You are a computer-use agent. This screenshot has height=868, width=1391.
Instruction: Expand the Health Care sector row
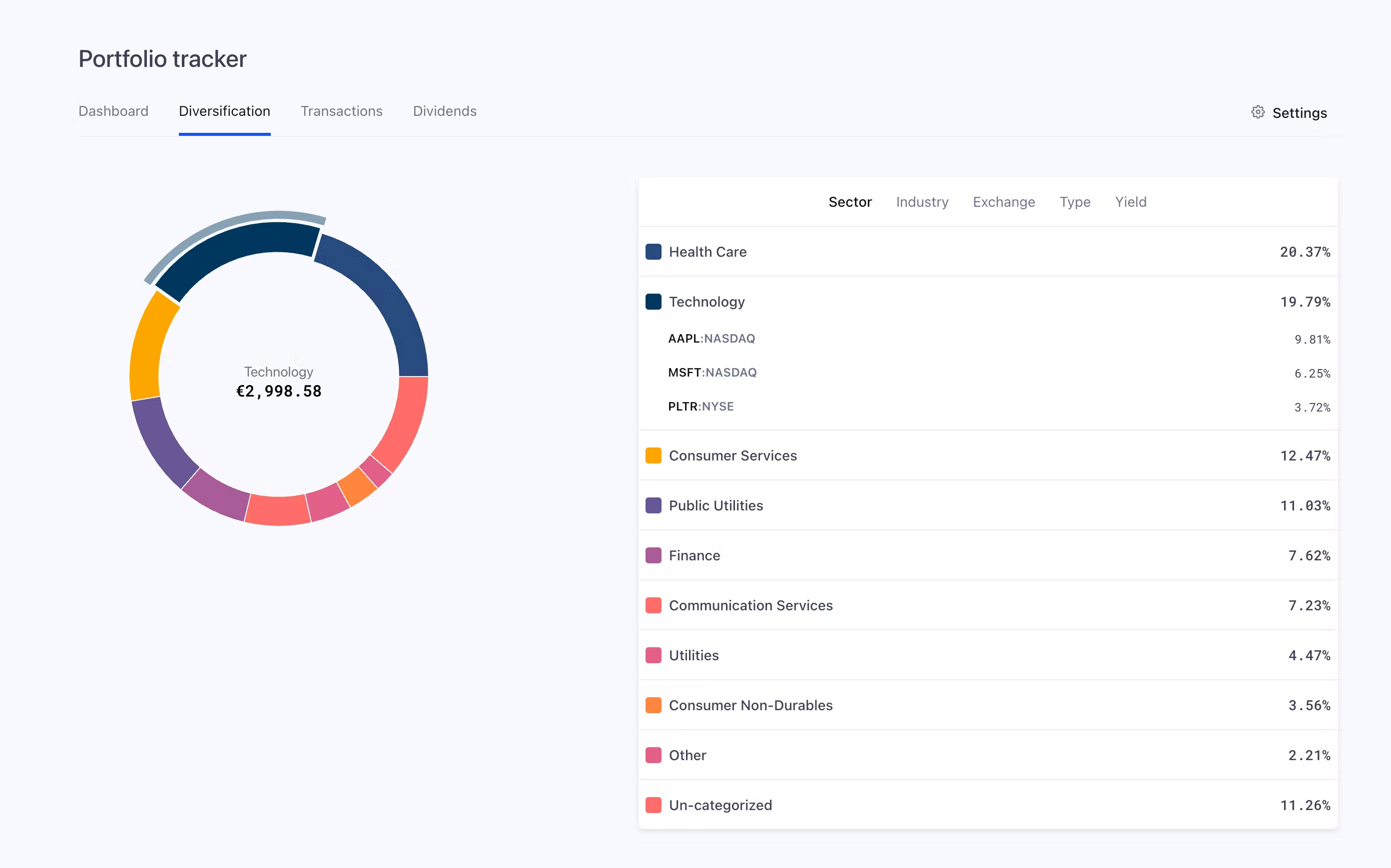coord(707,252)
